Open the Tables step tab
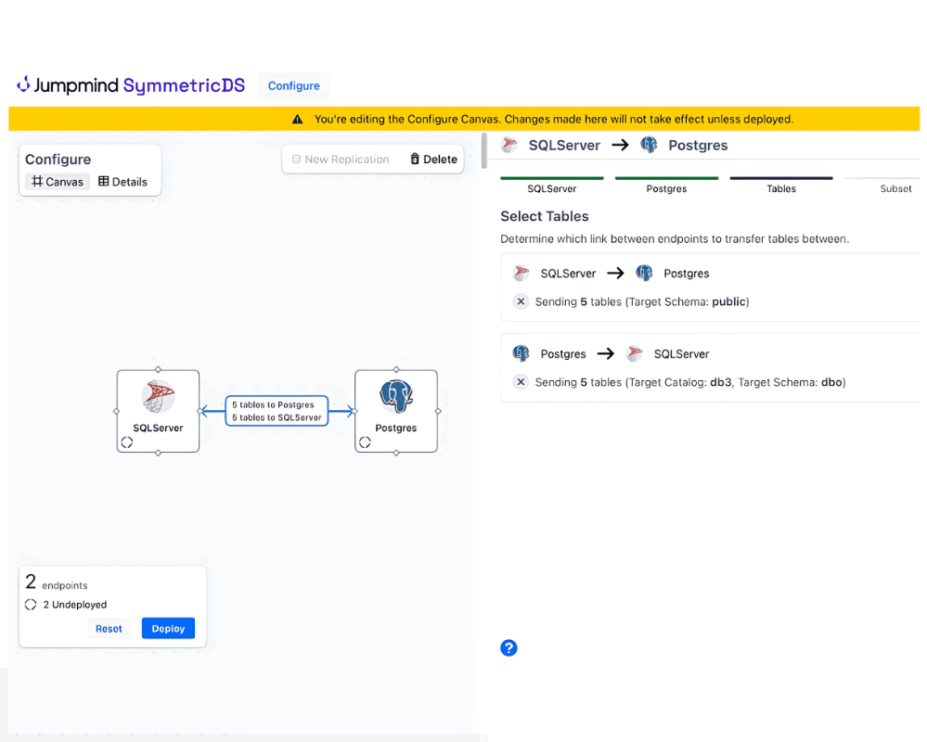 pos(782,188)
